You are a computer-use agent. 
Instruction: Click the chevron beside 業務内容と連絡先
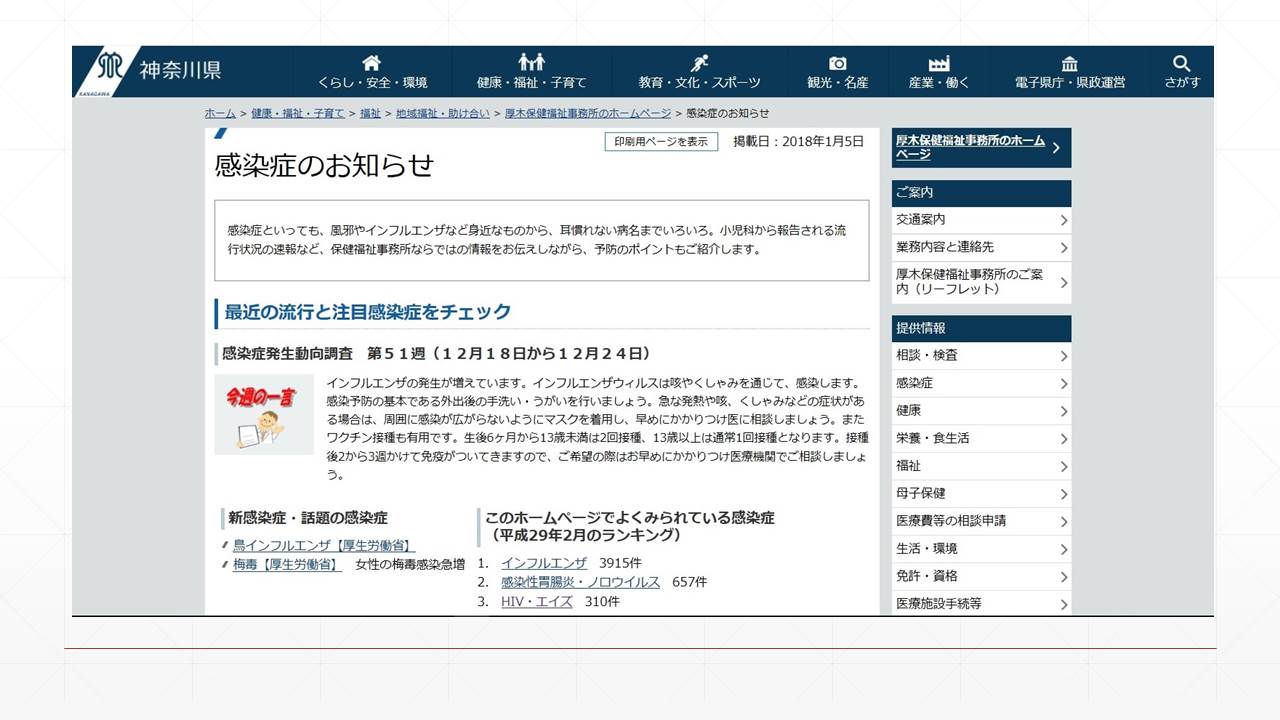click(x=1063, y=248)
